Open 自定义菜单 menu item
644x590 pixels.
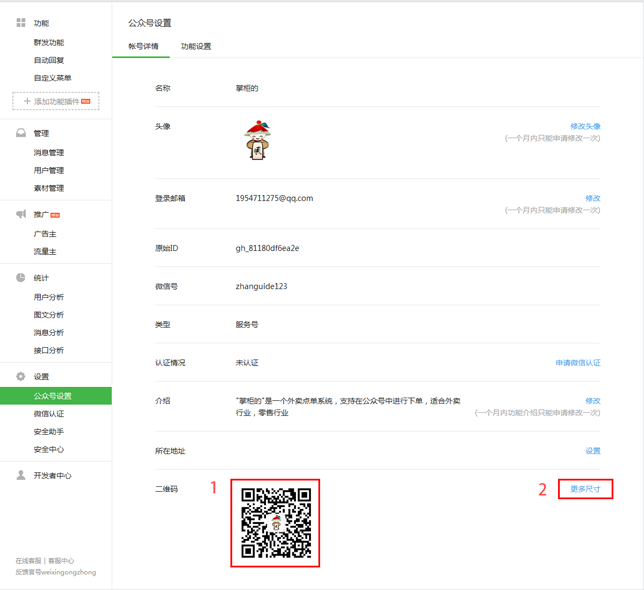(x=52, y=78)
